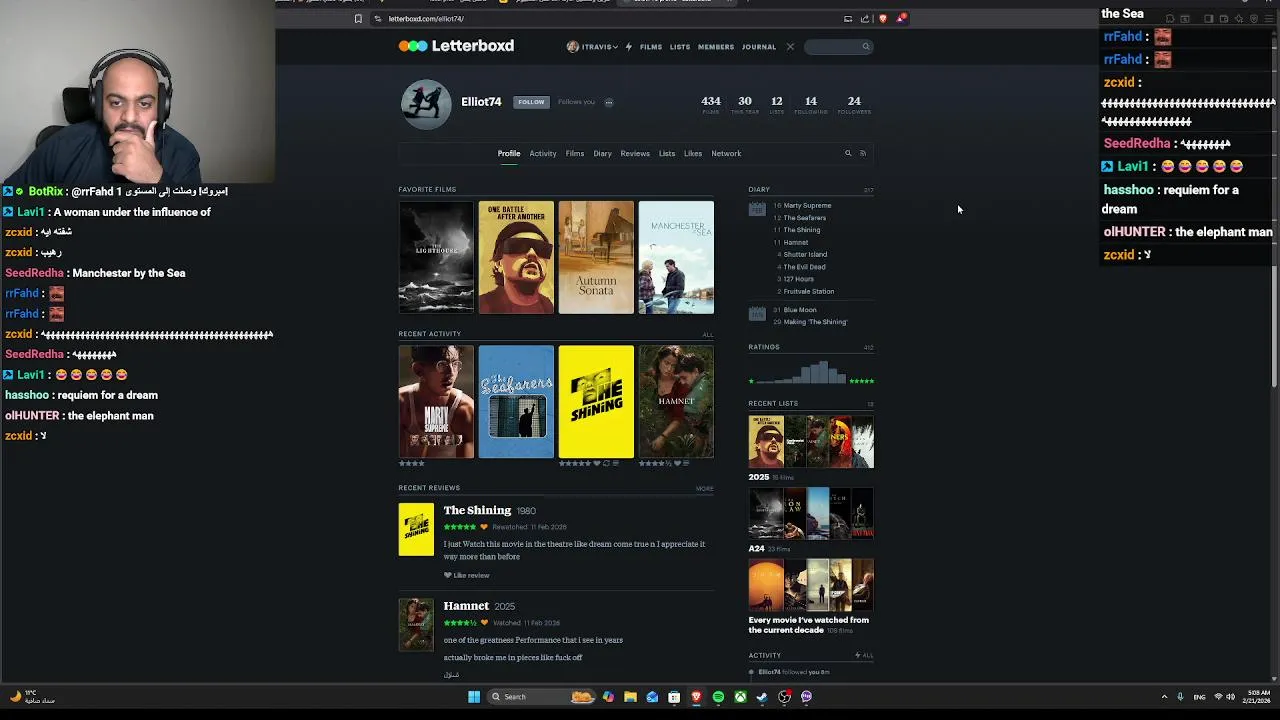Click the profile search magnifier icon
This screenshot has width=1280, height=720.
(x=848, y=154)
